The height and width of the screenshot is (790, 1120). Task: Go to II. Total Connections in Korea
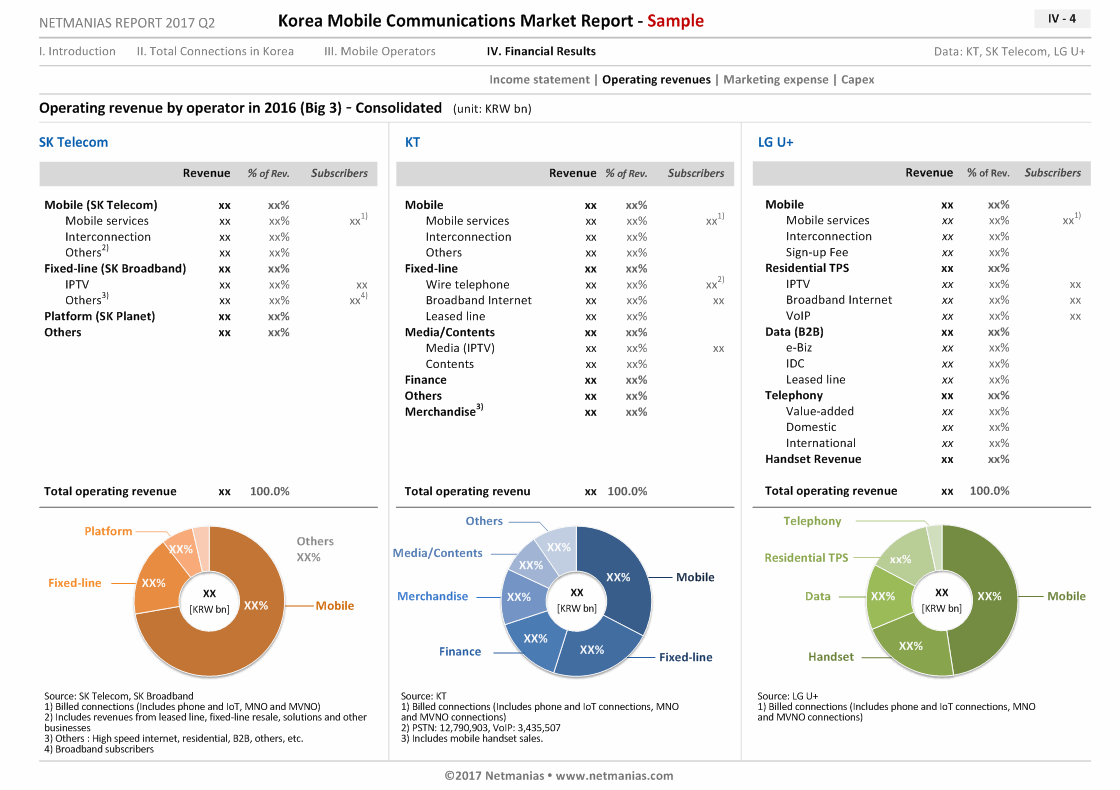215,51
